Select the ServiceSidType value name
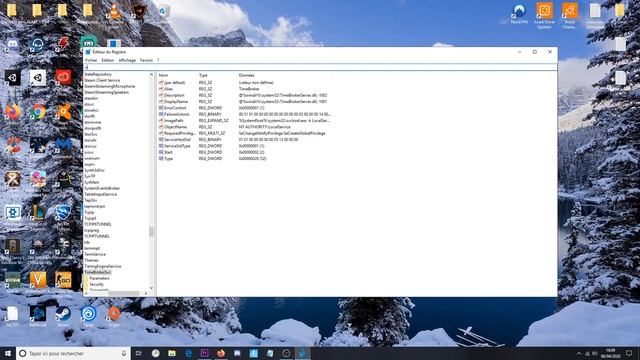 tap(177, 146)
